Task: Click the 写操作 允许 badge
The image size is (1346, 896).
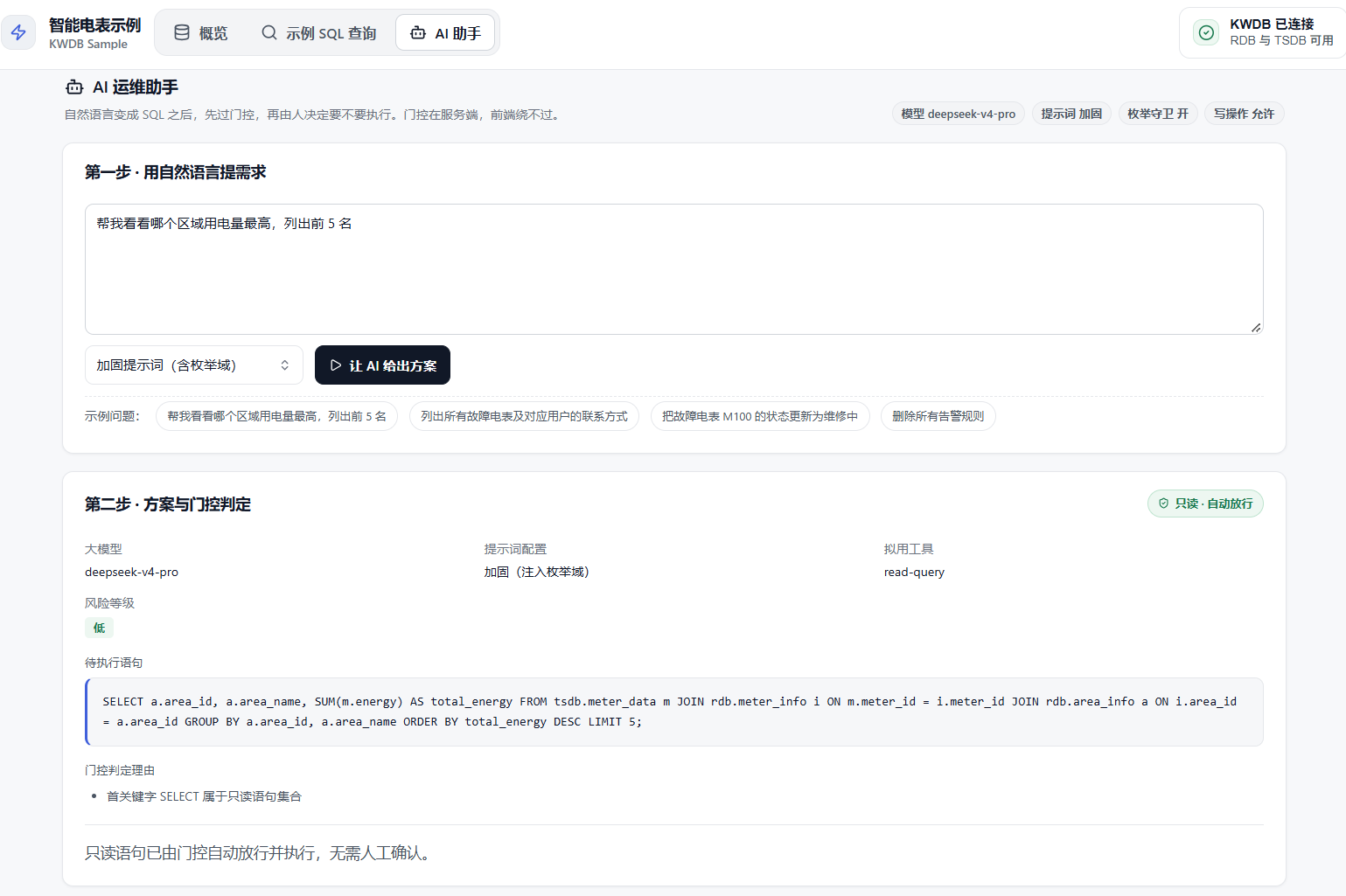Action: coord(1244,114)
